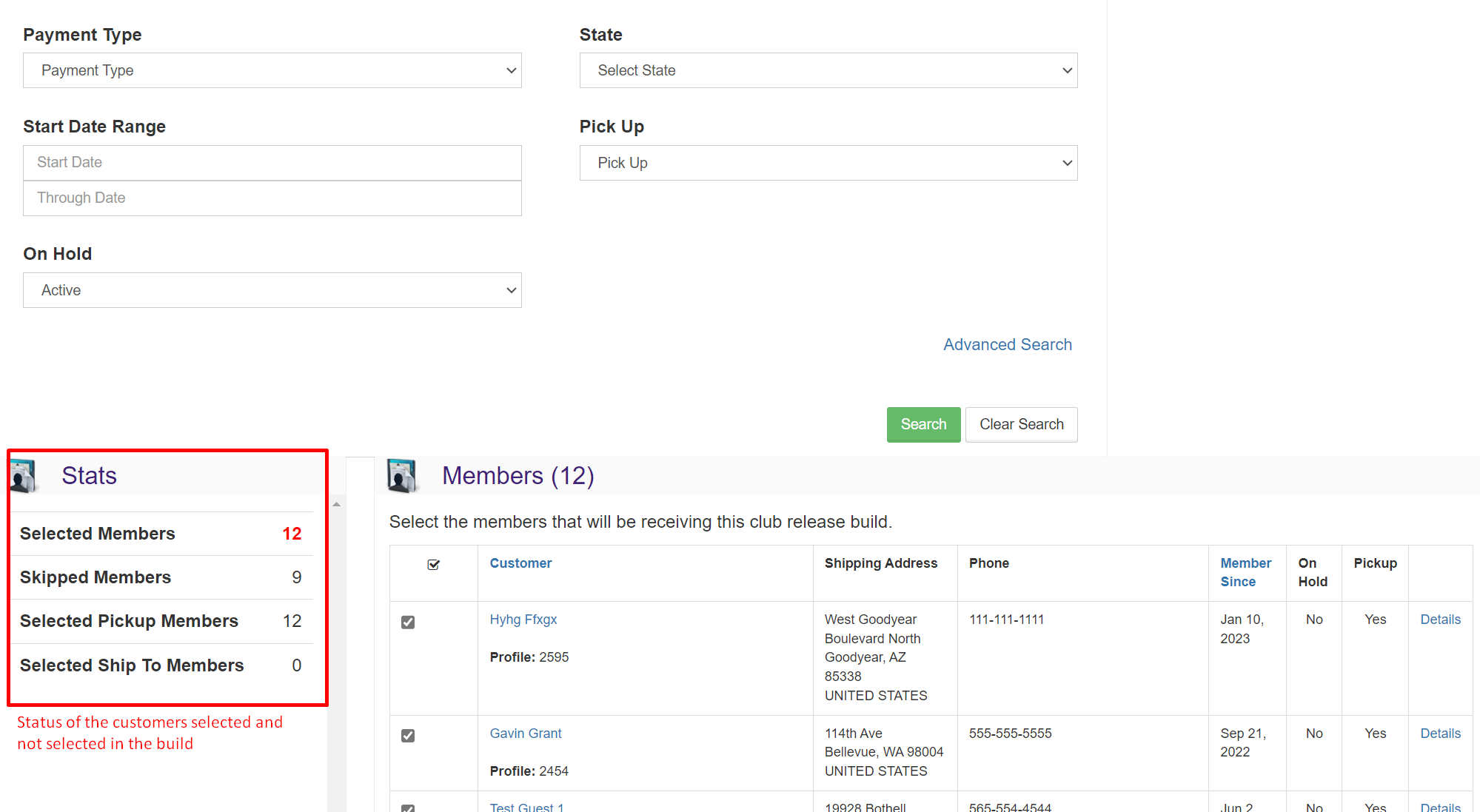
Task: Click the Members panel profile icon
Action: (403, 475)
